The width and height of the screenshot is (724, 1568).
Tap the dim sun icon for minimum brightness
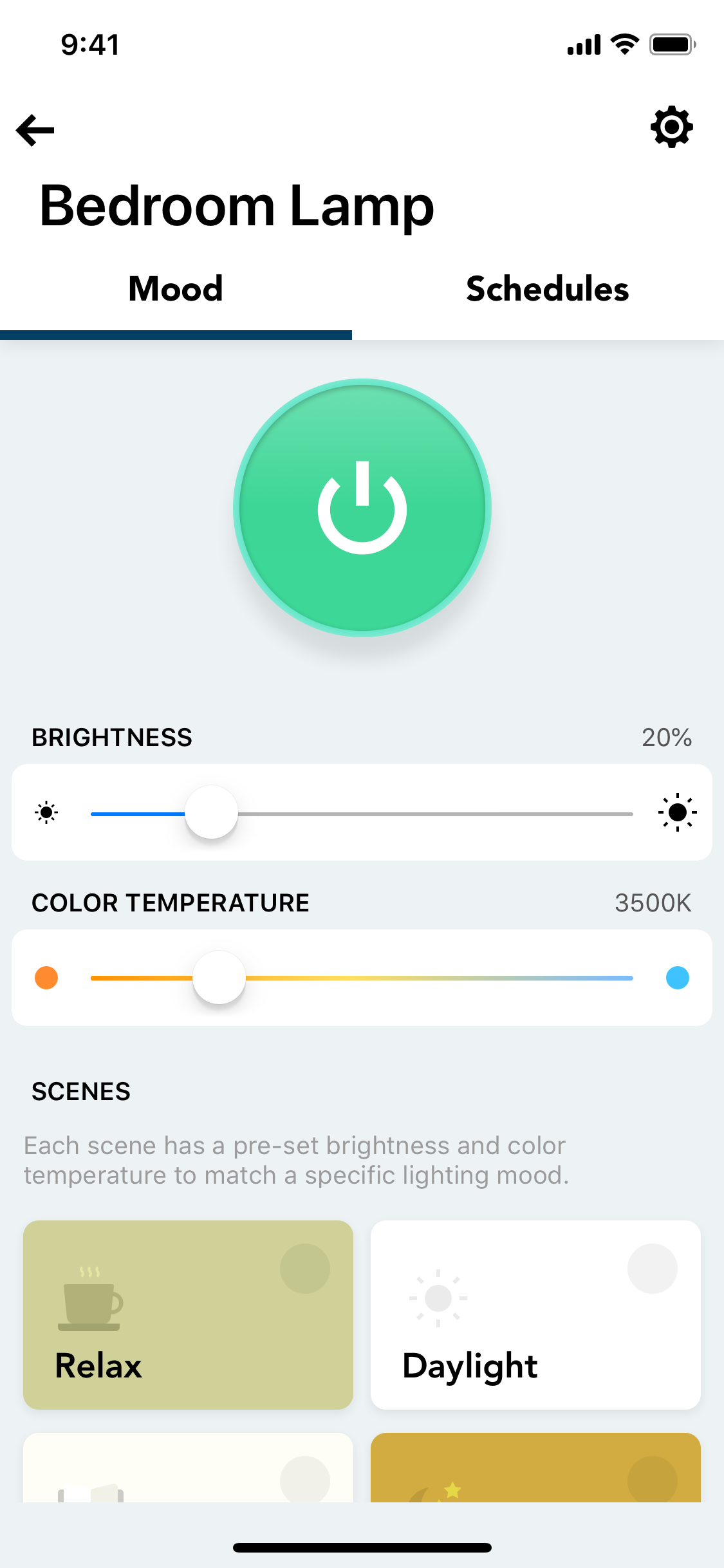point(46,812)
